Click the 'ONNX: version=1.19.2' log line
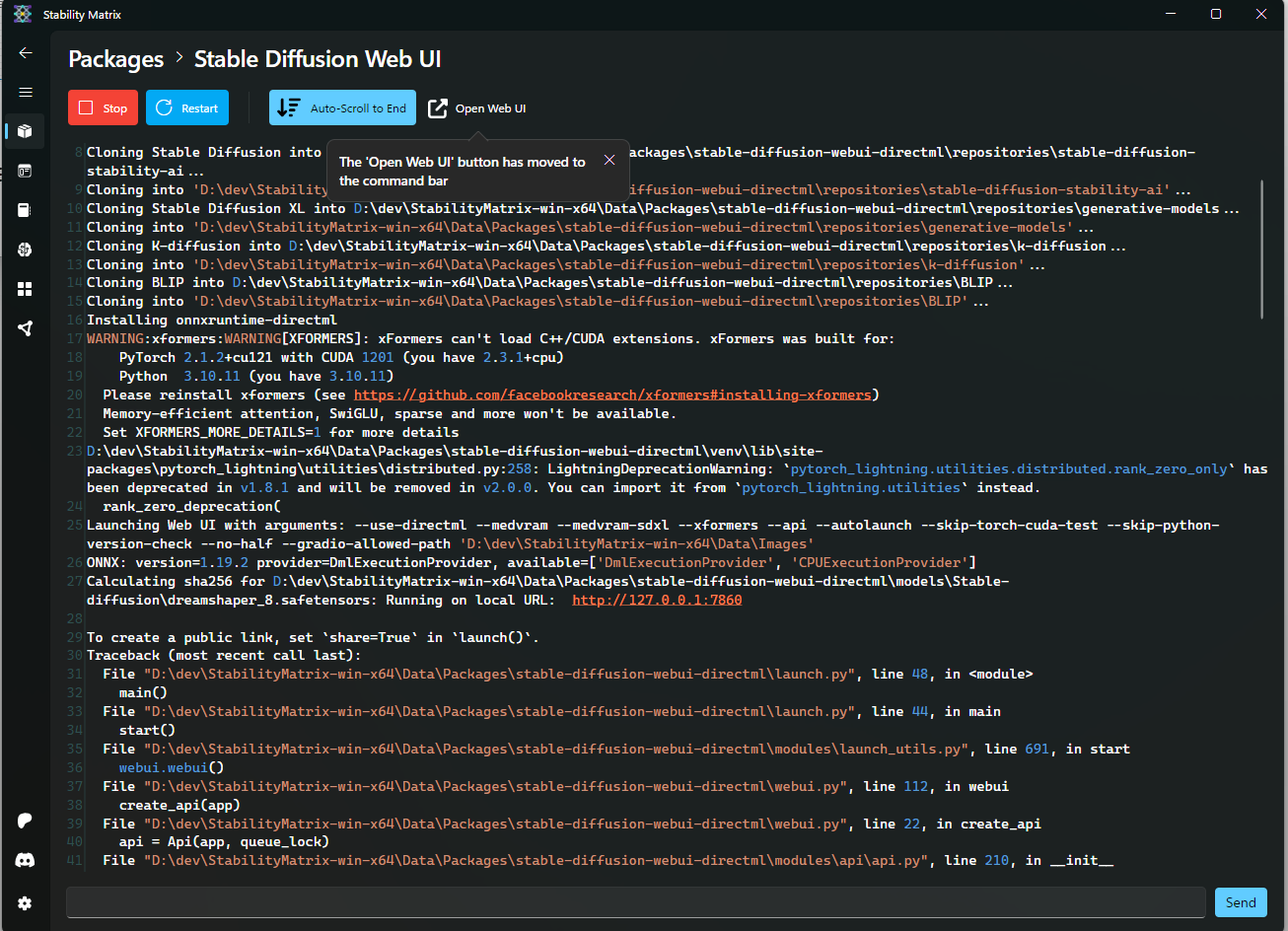Screen dimensions: 1288x931 pos(532,562)
